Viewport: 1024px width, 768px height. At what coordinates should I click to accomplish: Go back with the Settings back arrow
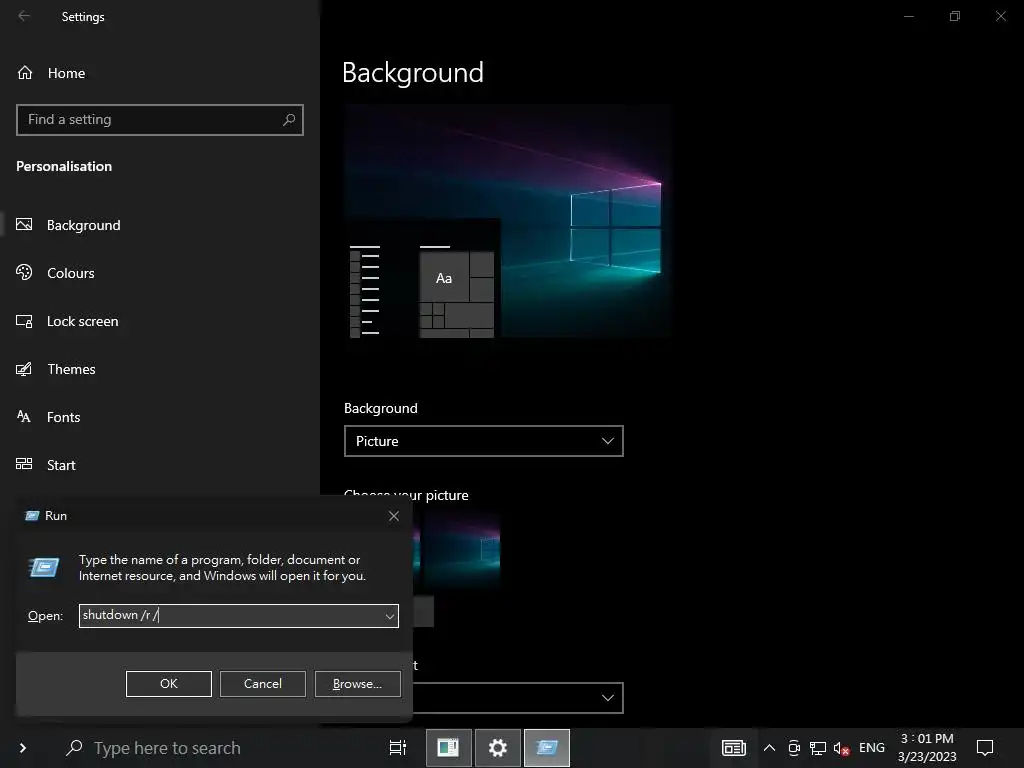click(x=24, y=16)
